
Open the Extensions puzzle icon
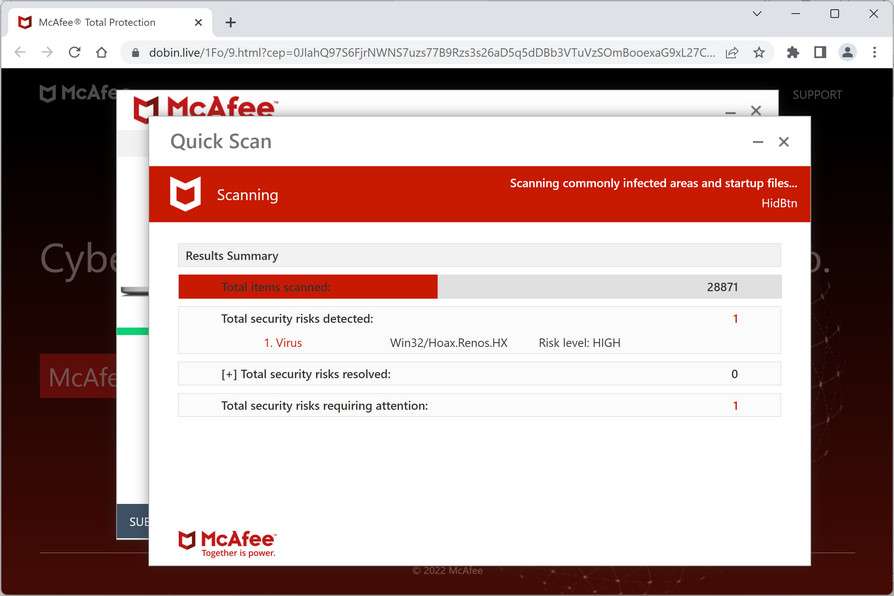tap(793, 52)
